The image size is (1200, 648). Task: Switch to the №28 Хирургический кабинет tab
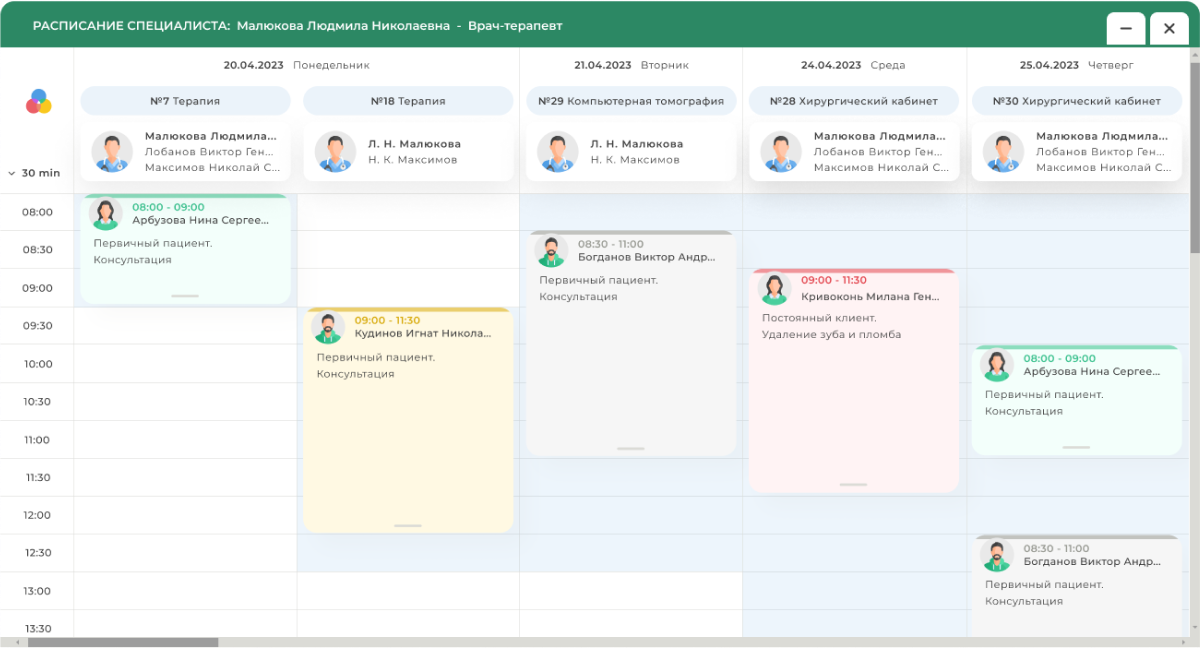[x=854, y=101]
